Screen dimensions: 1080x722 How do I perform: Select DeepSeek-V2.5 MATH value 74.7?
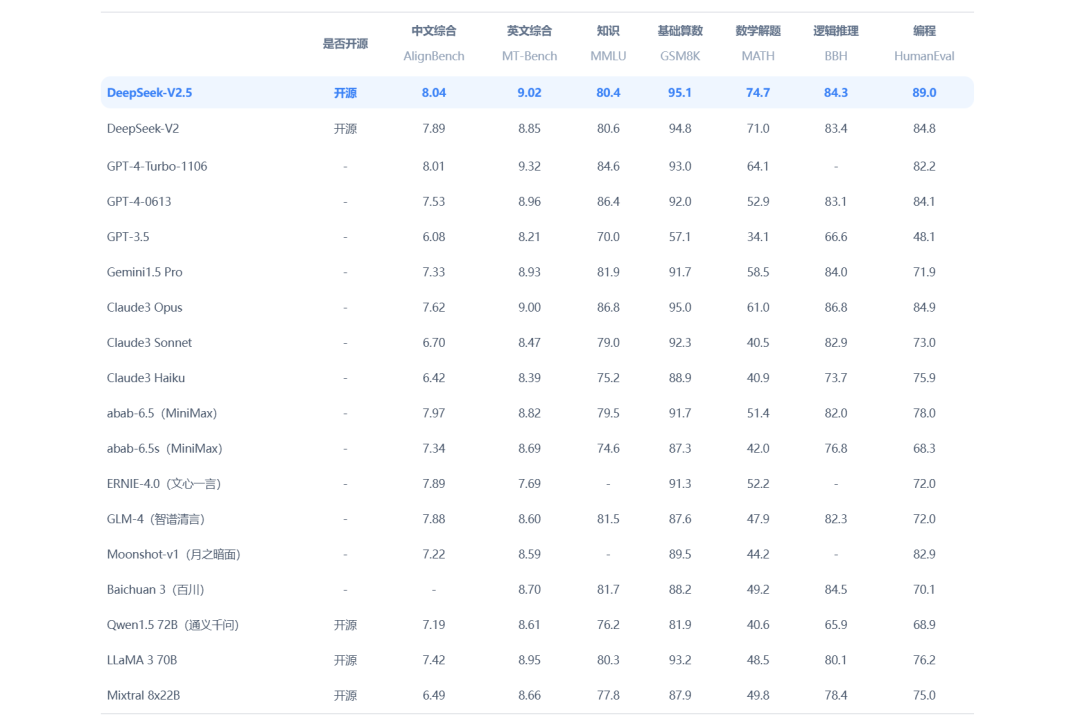(758, 92)
